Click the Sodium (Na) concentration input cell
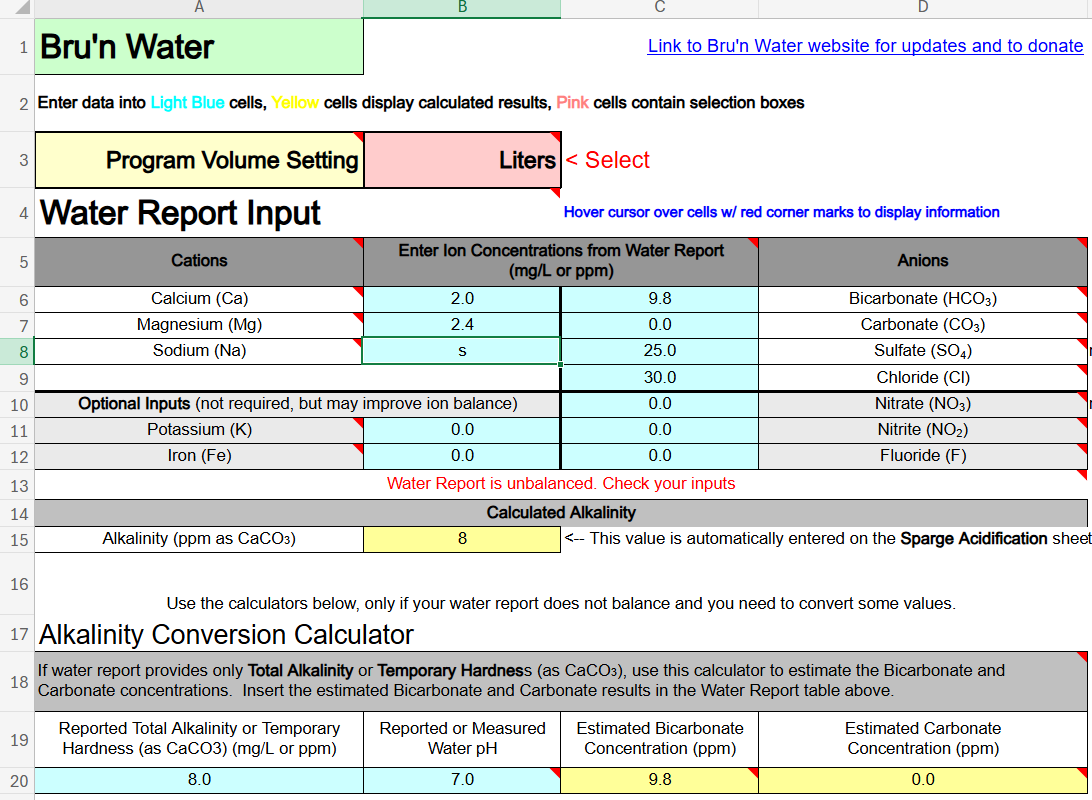 pyautogui.click(x=462, y=351)
